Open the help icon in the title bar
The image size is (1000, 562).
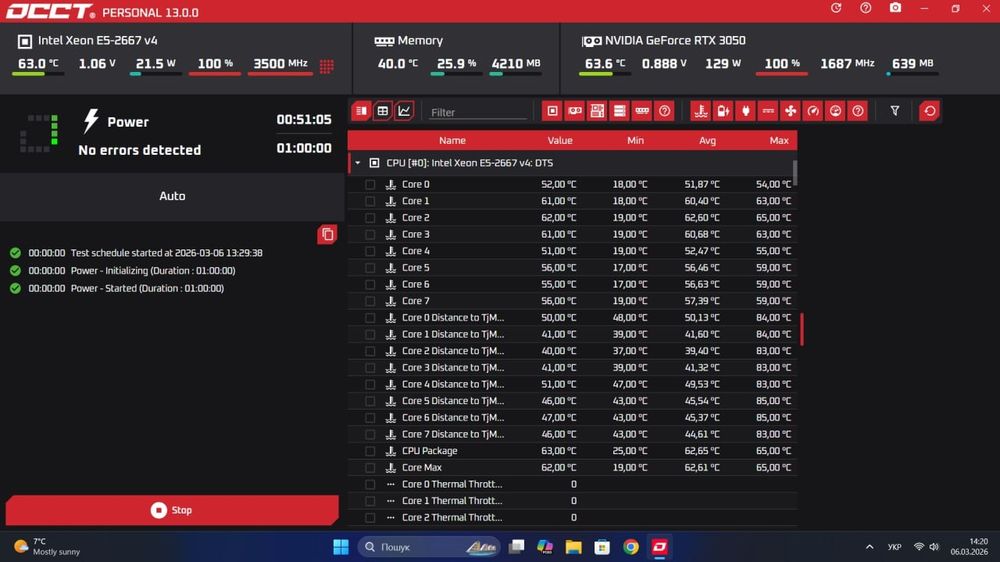tap(865, 8)
